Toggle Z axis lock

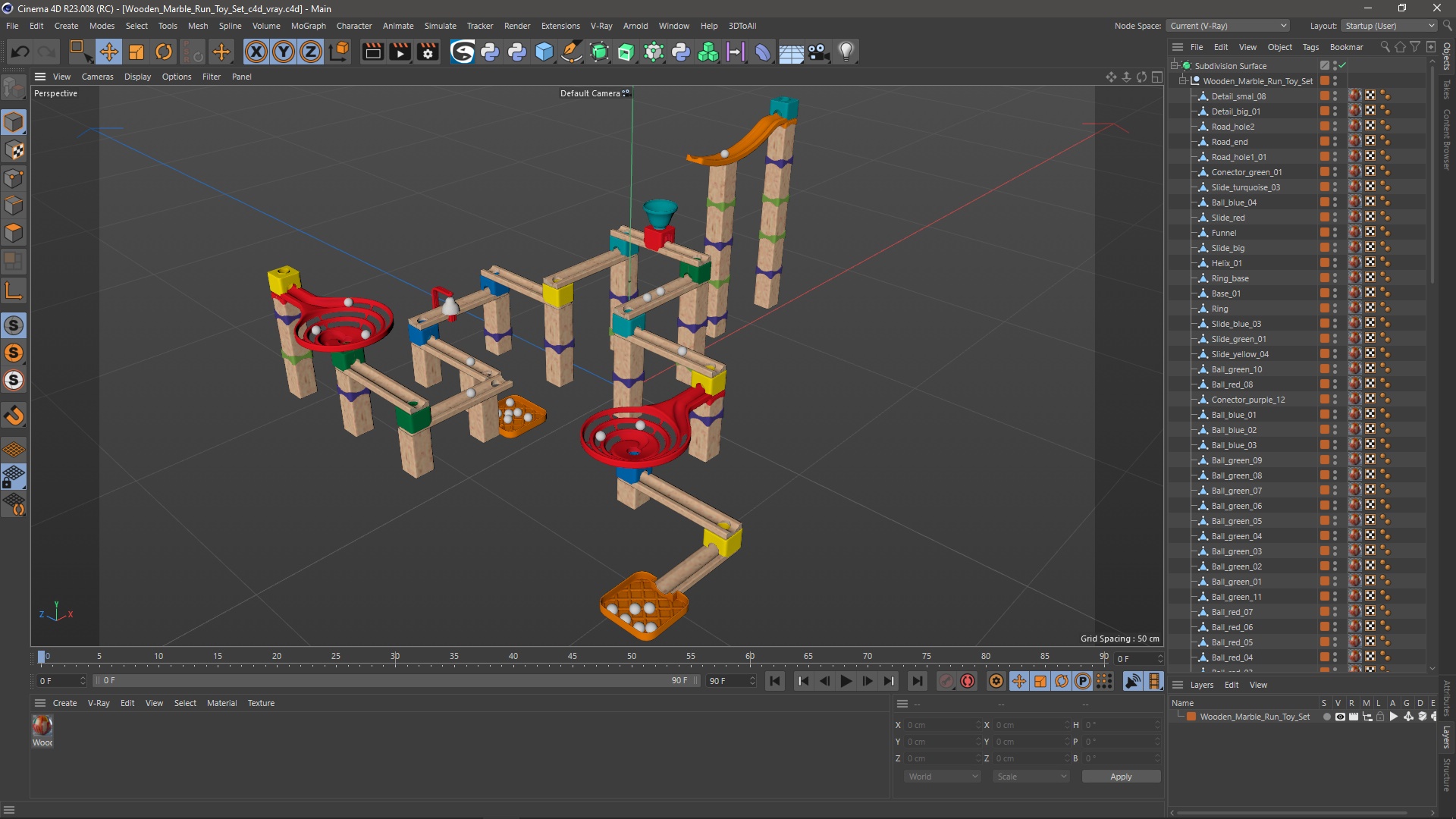[x=311, y=52]
